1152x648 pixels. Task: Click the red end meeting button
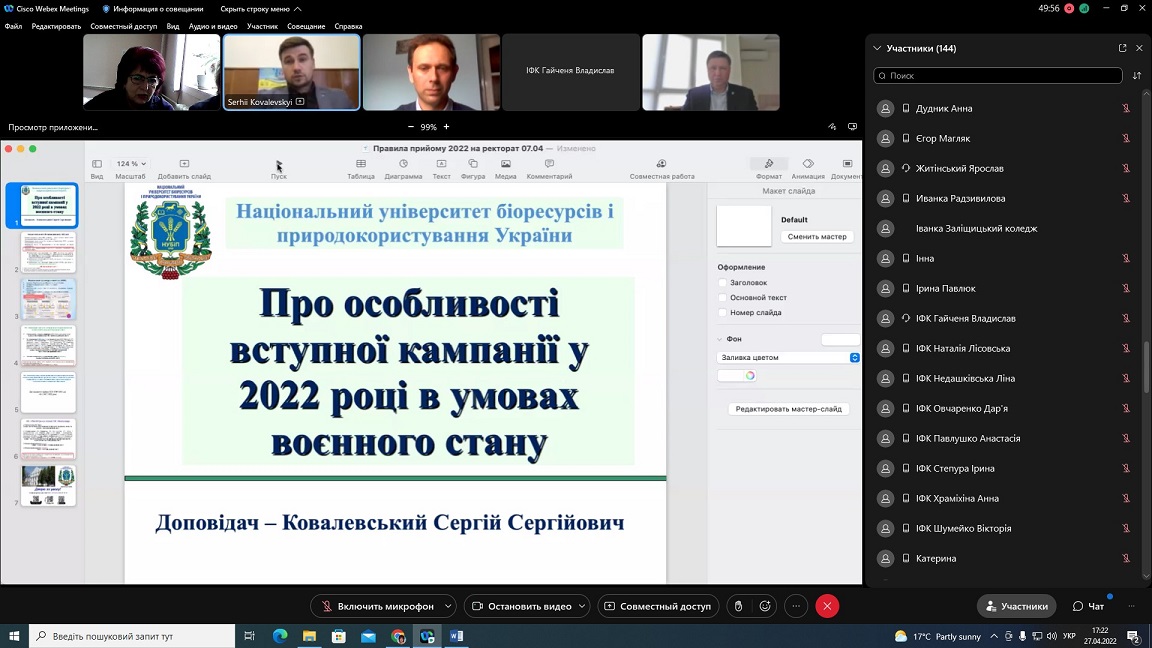827,606
